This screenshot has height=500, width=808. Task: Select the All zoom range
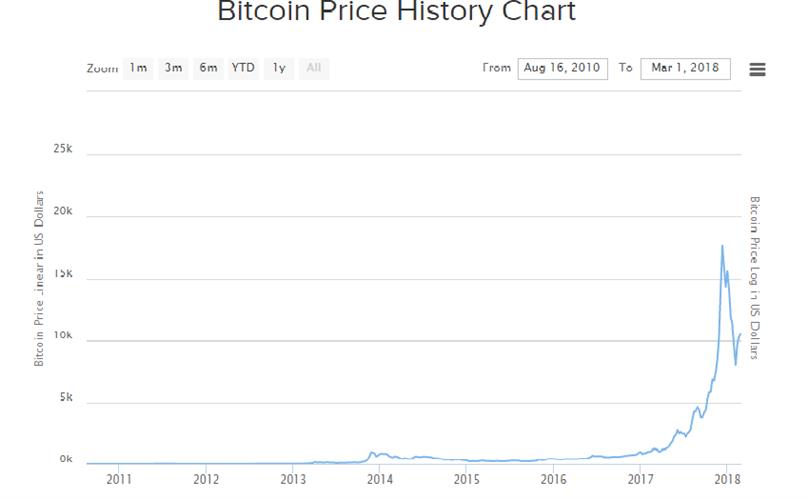[314, 68]
